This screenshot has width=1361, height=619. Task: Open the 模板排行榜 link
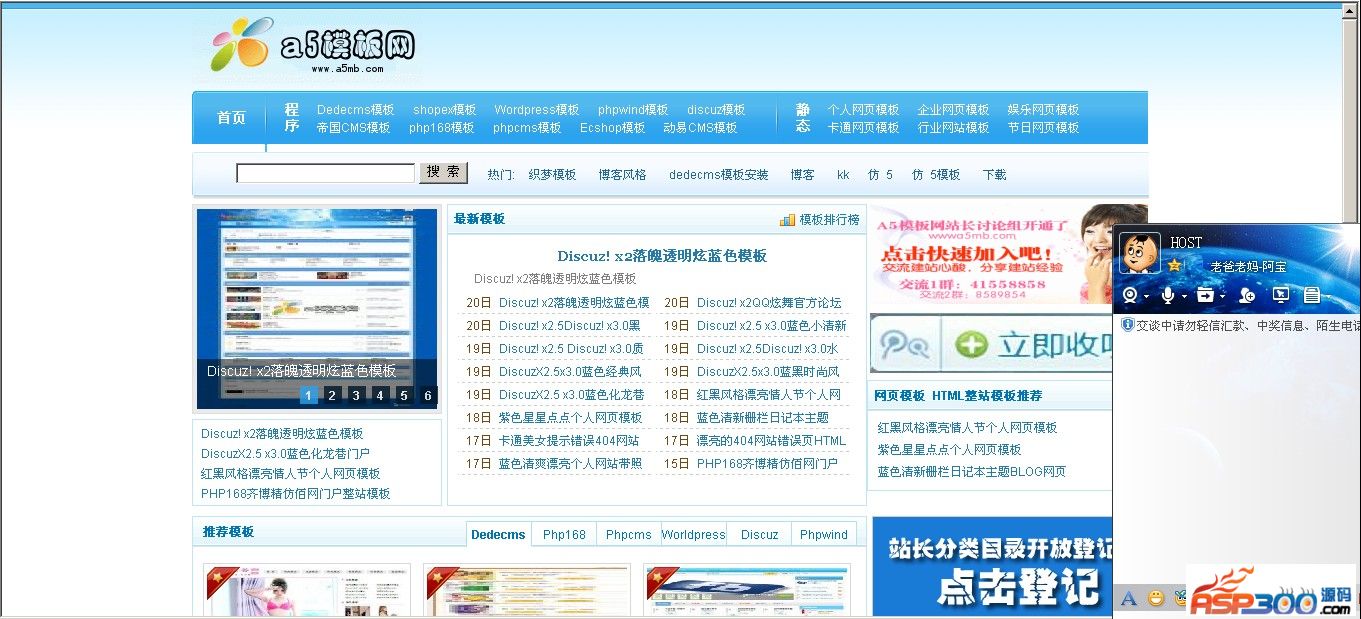tap(829, 220)
